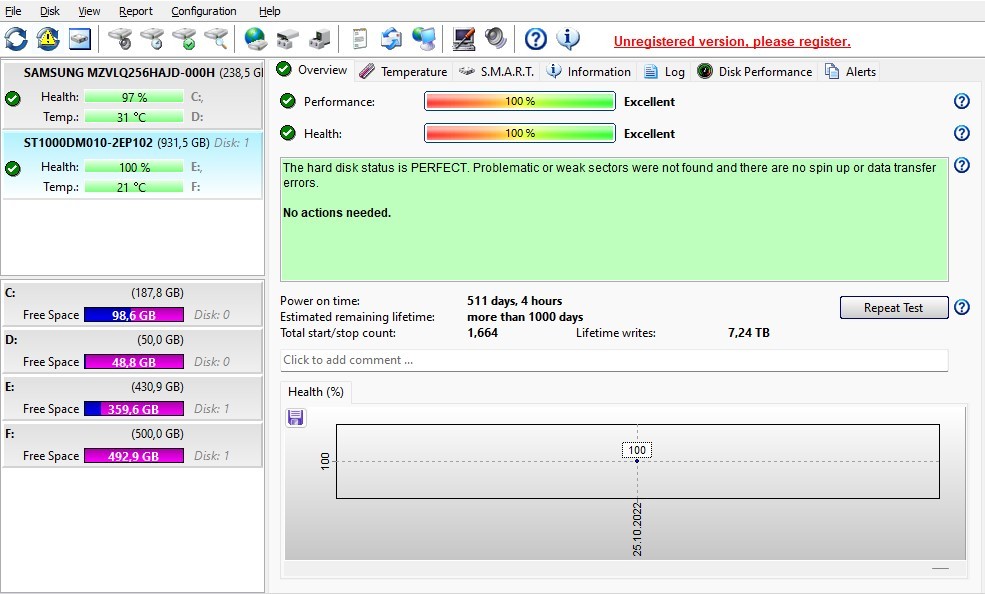The image size is (985, 594).
Task: Switch to the Temperature tab
Action: point(403,72)
